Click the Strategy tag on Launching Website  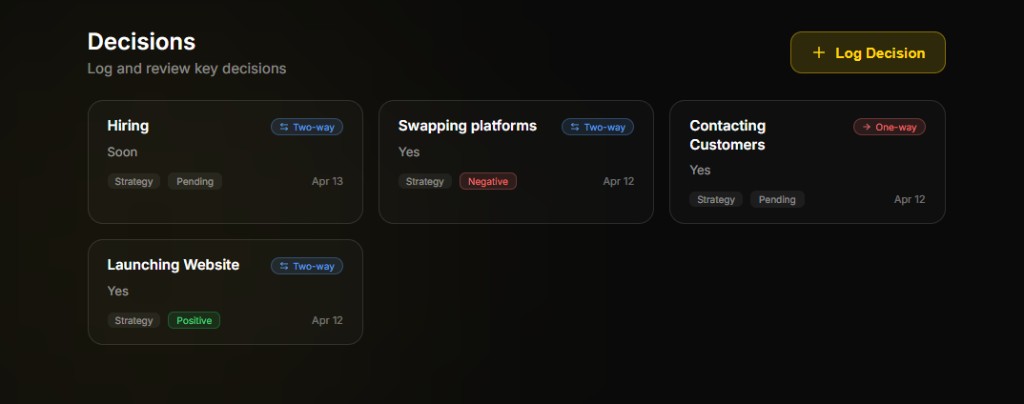coord(134,321)
